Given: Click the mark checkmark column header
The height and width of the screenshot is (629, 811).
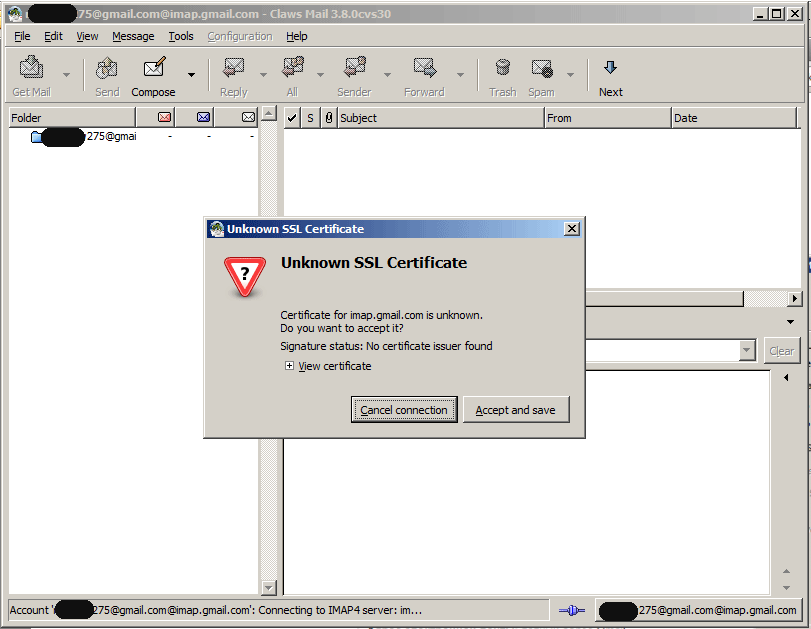Looking at the screenshot, I should point(292,118).
